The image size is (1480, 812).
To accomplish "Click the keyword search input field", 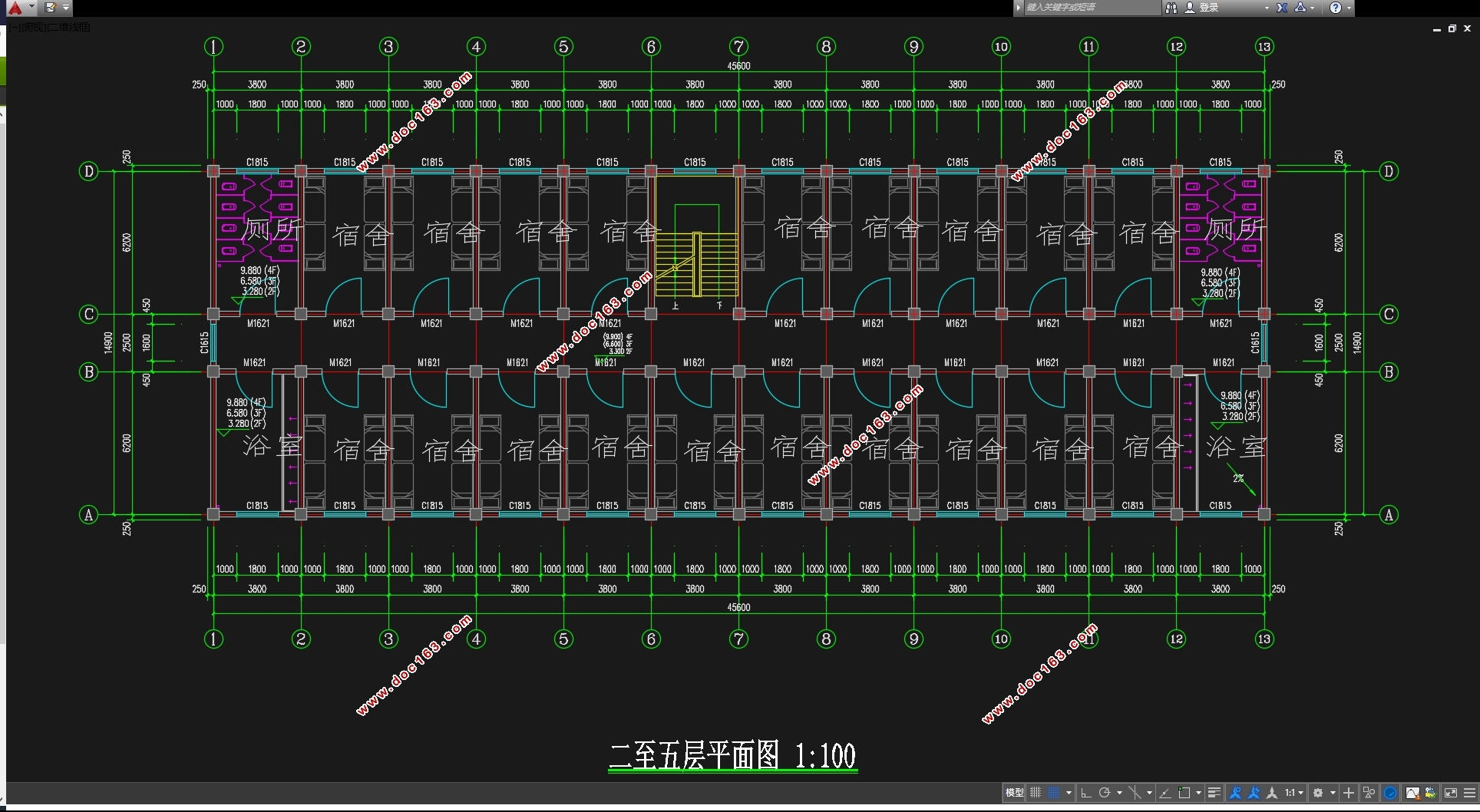I will [x=1092, y=8].
